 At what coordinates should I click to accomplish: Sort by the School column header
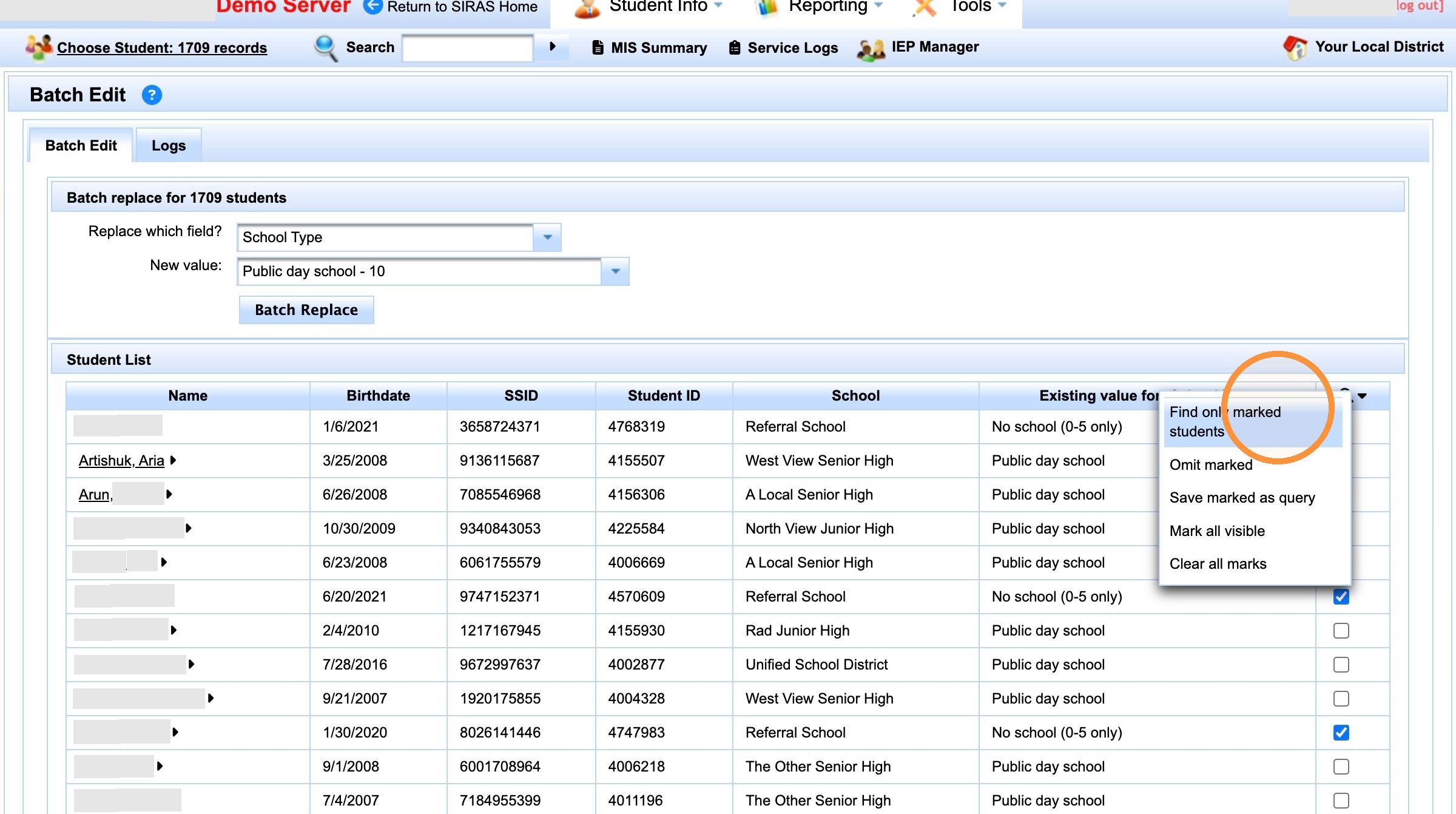pos(855,396)
